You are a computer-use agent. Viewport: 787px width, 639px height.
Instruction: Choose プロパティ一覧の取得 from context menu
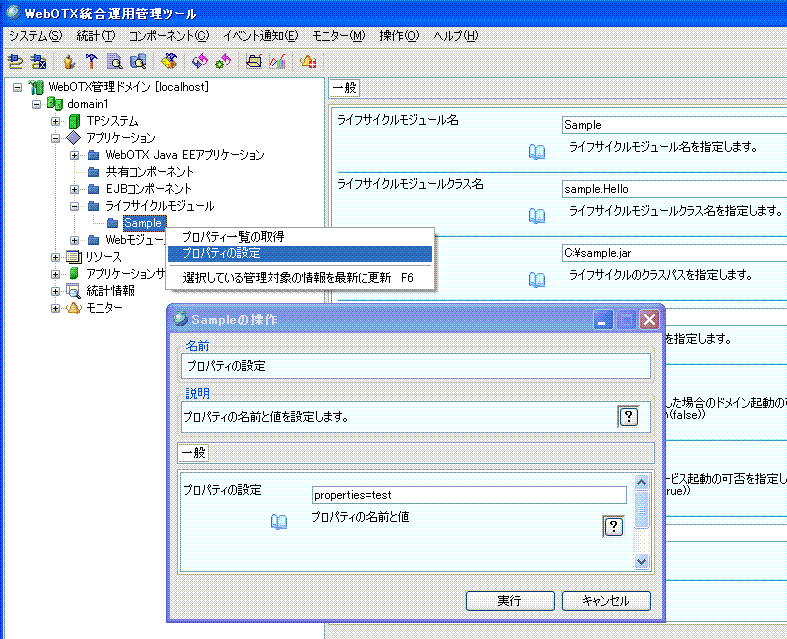[233, 237]
